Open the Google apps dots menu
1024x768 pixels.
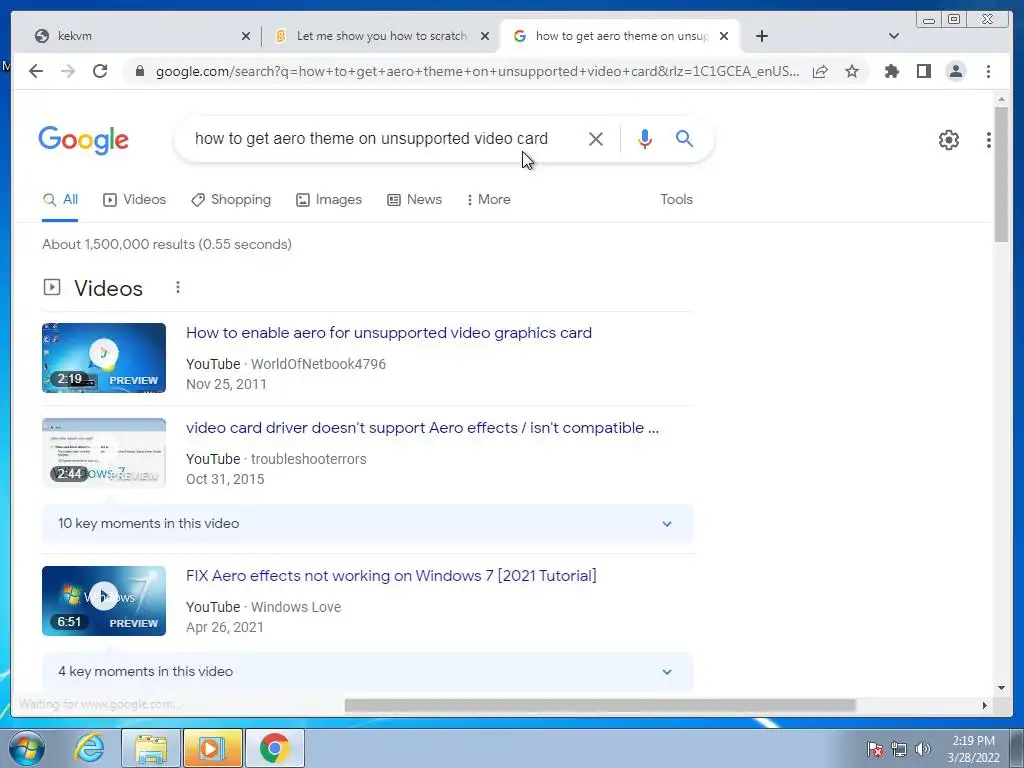coord(988,140)
